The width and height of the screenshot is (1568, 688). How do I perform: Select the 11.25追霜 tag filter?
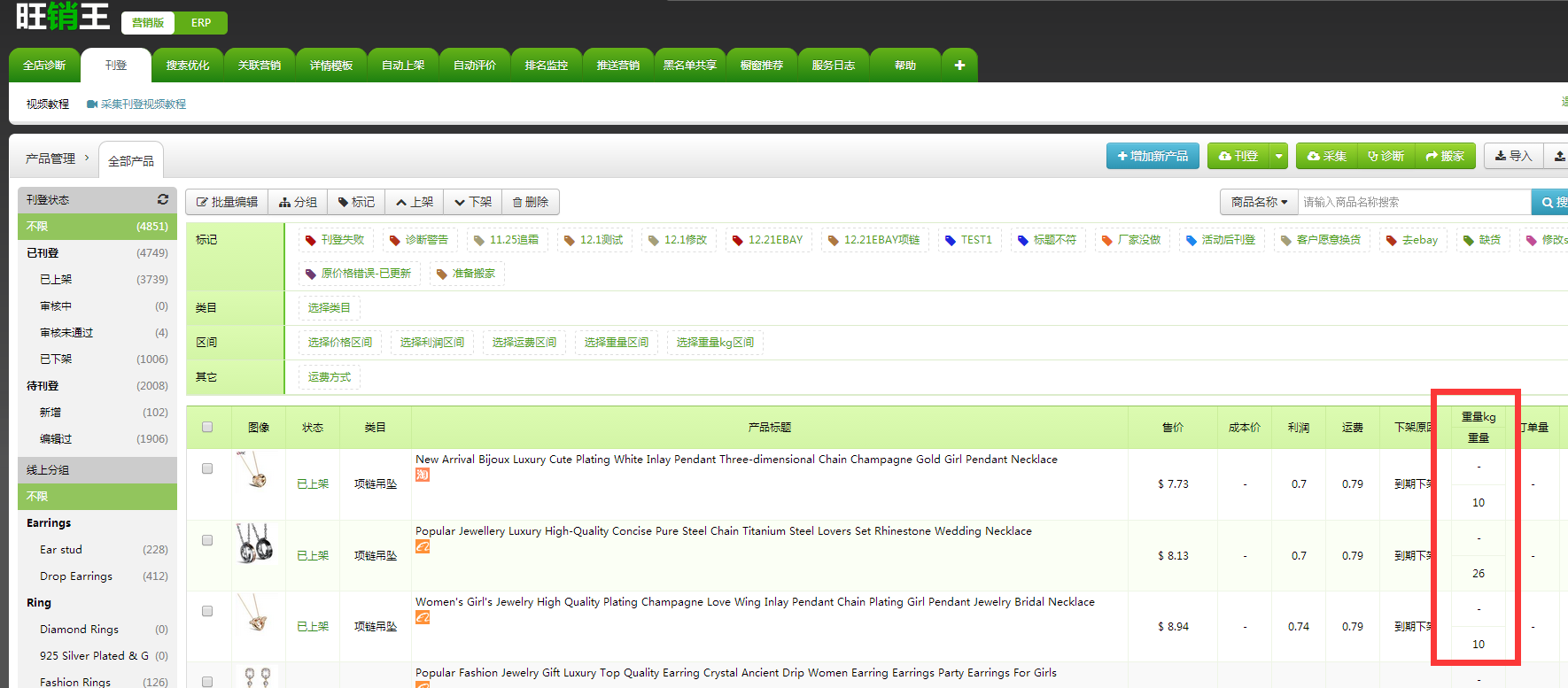[x=506, y=240]
